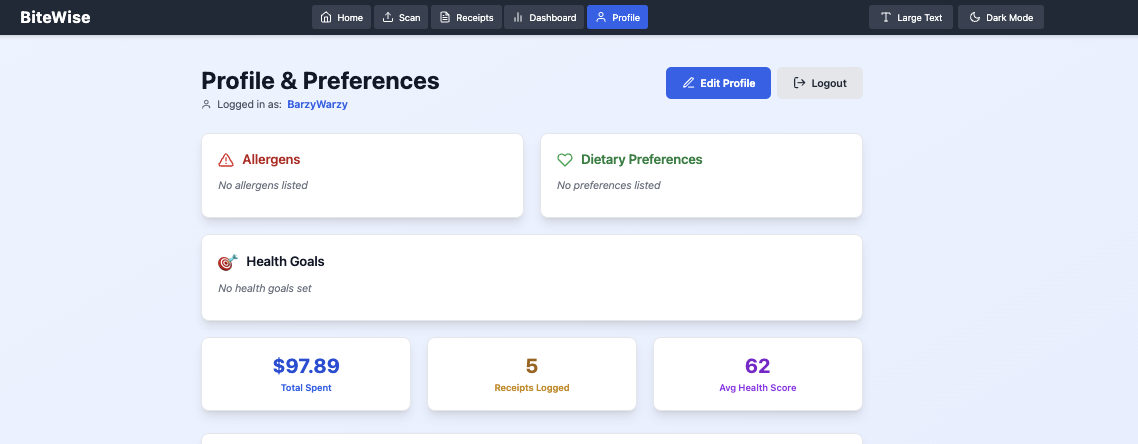The width and height of the screenshot is (1138, 444).
Task: Click the 5 receipts count
Action: pyautogui.click(x=532, y=366)
